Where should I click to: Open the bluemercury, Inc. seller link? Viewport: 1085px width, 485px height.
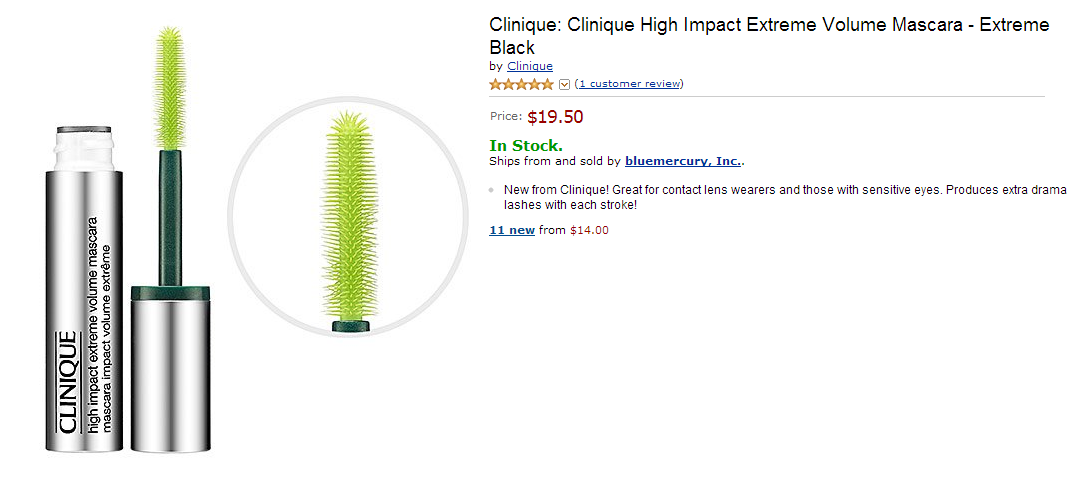[683, 160]
